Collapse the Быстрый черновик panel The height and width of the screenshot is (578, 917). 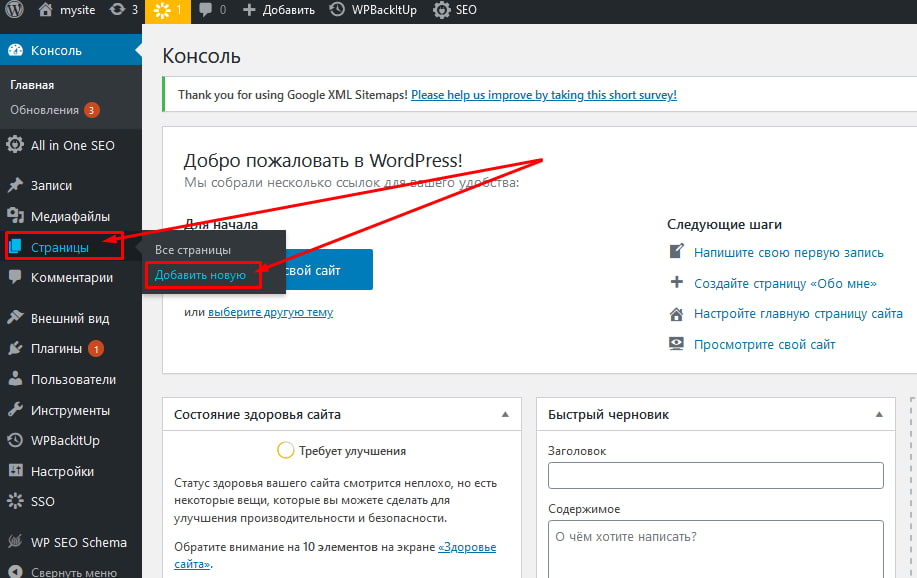click(x=879, y=414)
